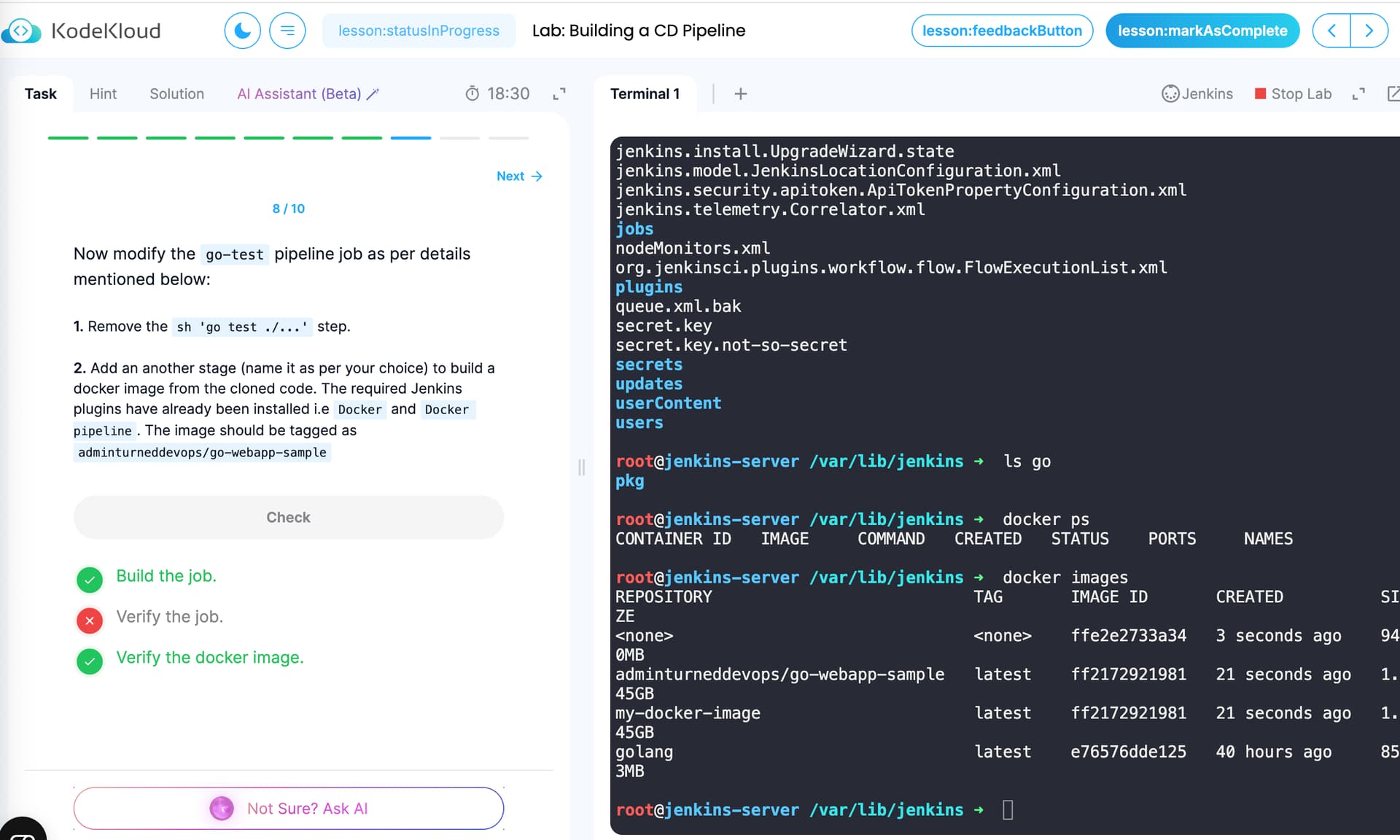Toggle dark mode with the moon icon

pyautogui.click(x=242, y=31)
